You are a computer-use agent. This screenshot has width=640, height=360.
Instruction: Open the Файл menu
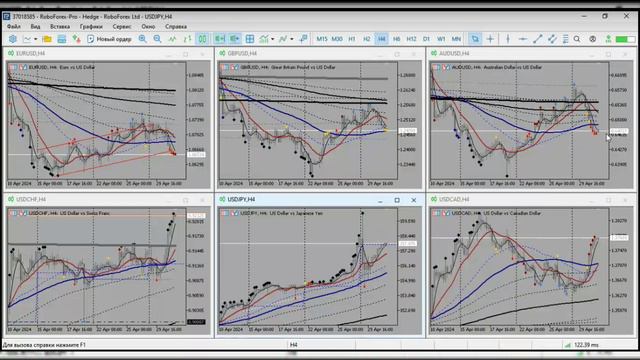click(13, 27)
